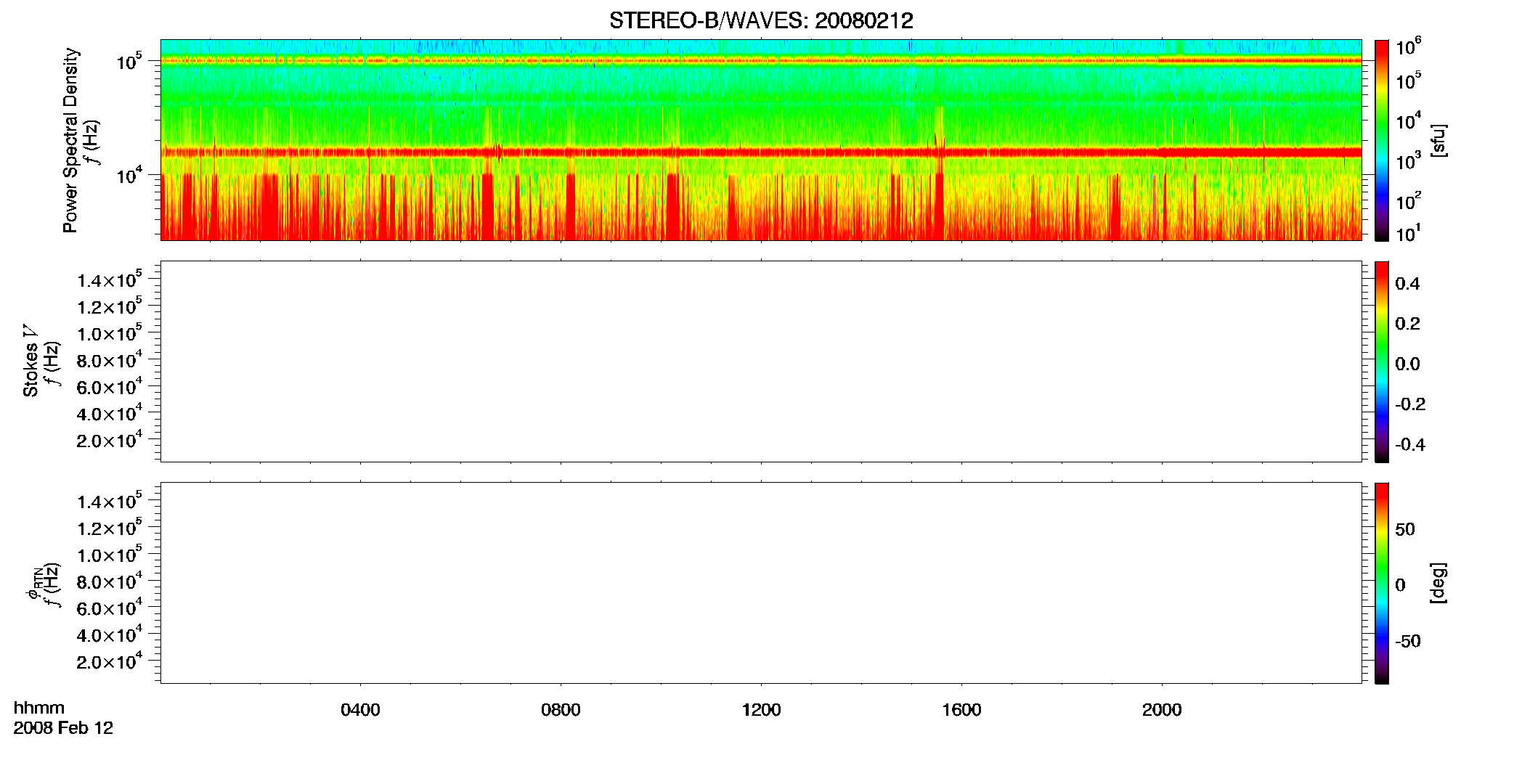
Task: Click the empty Stokes V plot panel
Action: click(761, 362)
